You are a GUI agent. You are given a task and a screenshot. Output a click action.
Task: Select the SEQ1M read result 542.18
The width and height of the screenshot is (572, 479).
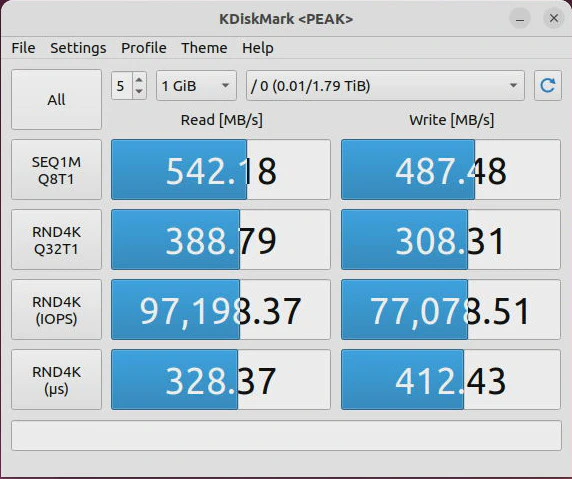point(221,170)
